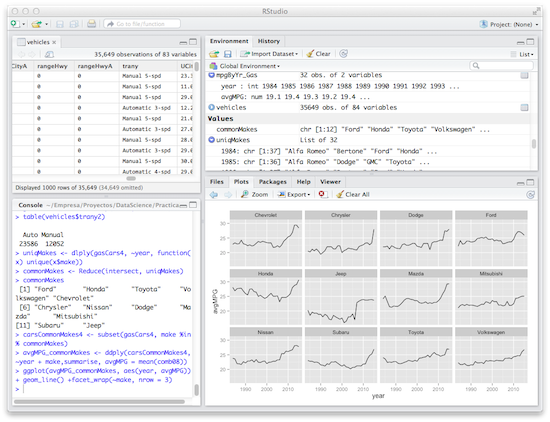Maximize the Console pane
The image size is (550, 422).
point(193,205)
